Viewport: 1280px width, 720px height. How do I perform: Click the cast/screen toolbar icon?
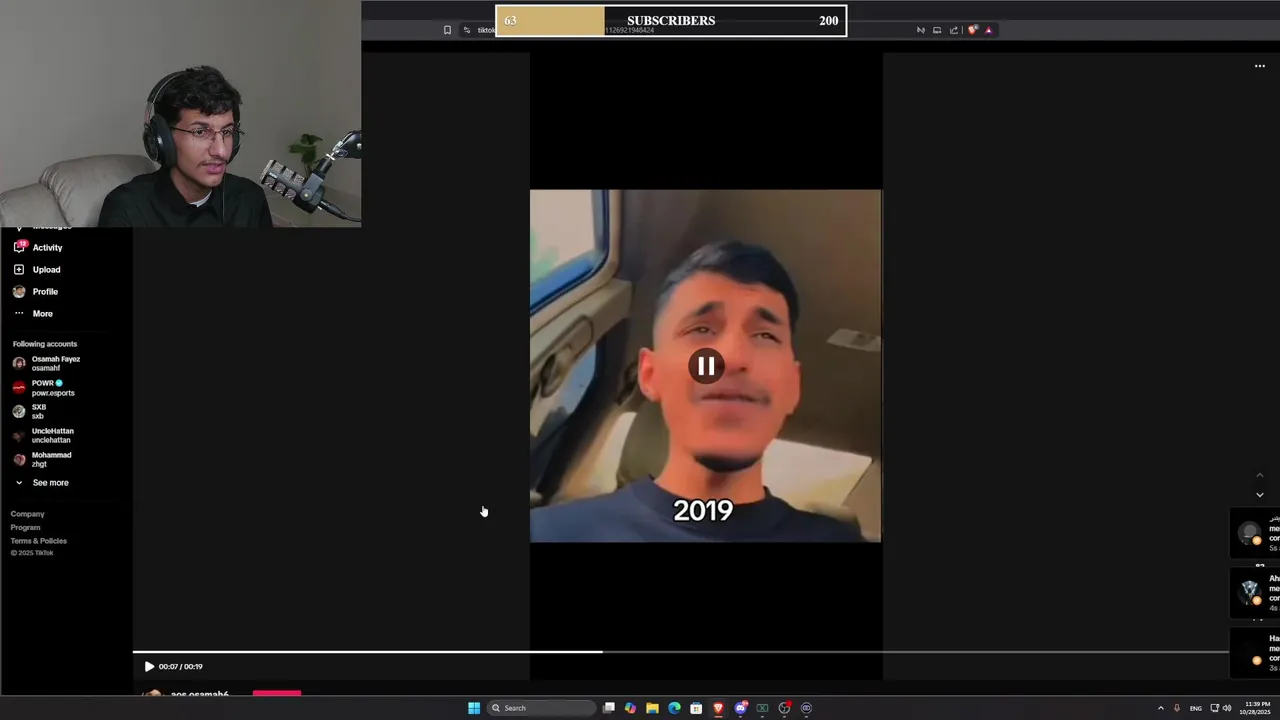coord(937,30)
